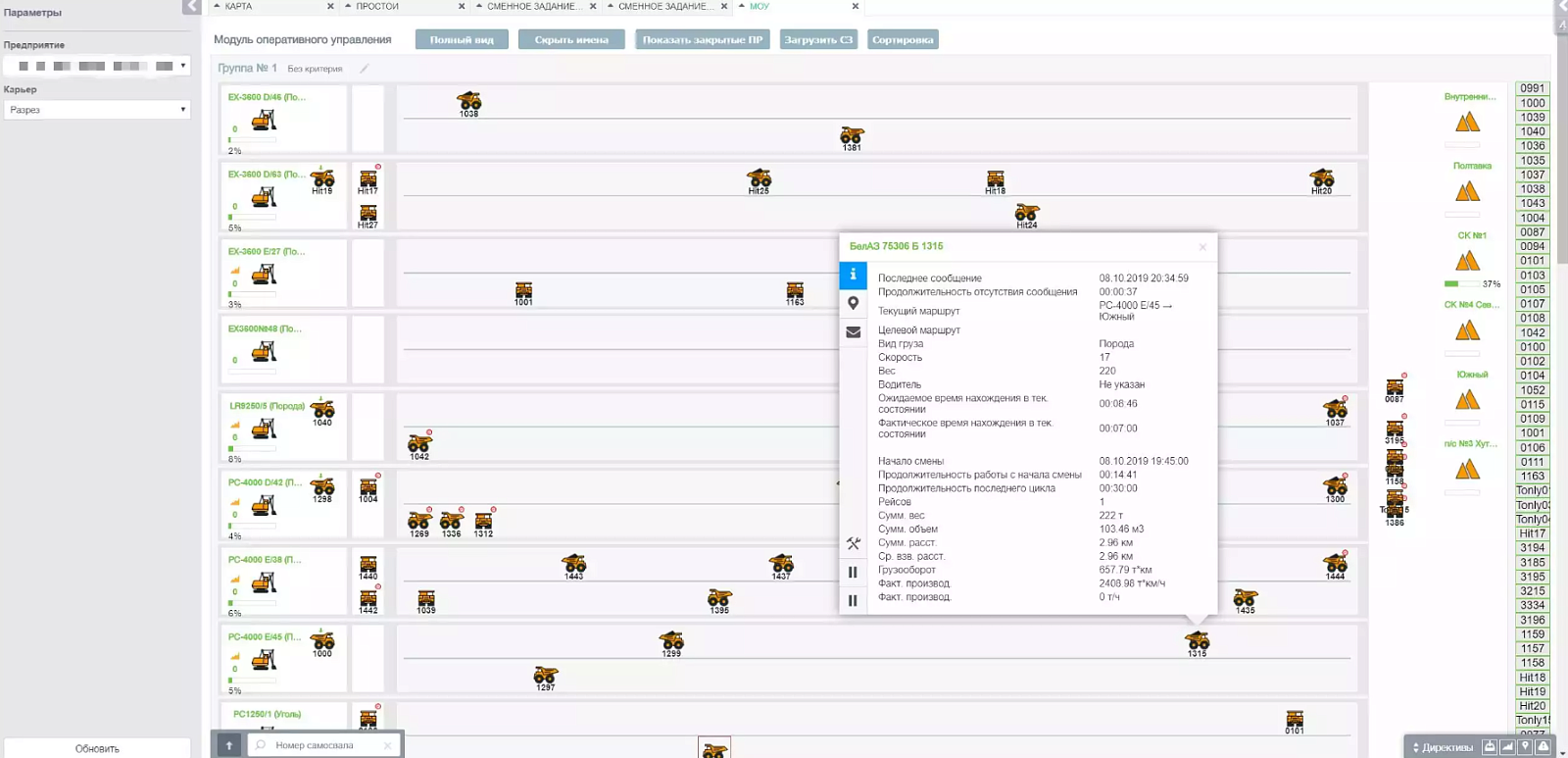Click the Полтавка dump pile icon

click(x=1467, y=191)
